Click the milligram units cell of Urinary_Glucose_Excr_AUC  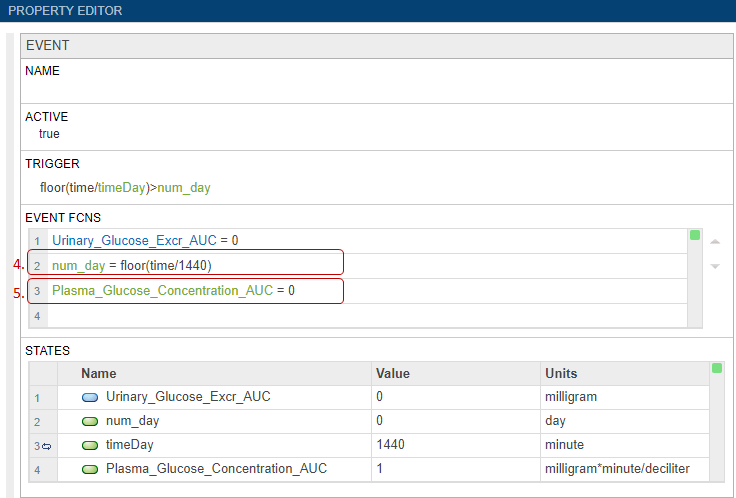click(x=571, y=397)
